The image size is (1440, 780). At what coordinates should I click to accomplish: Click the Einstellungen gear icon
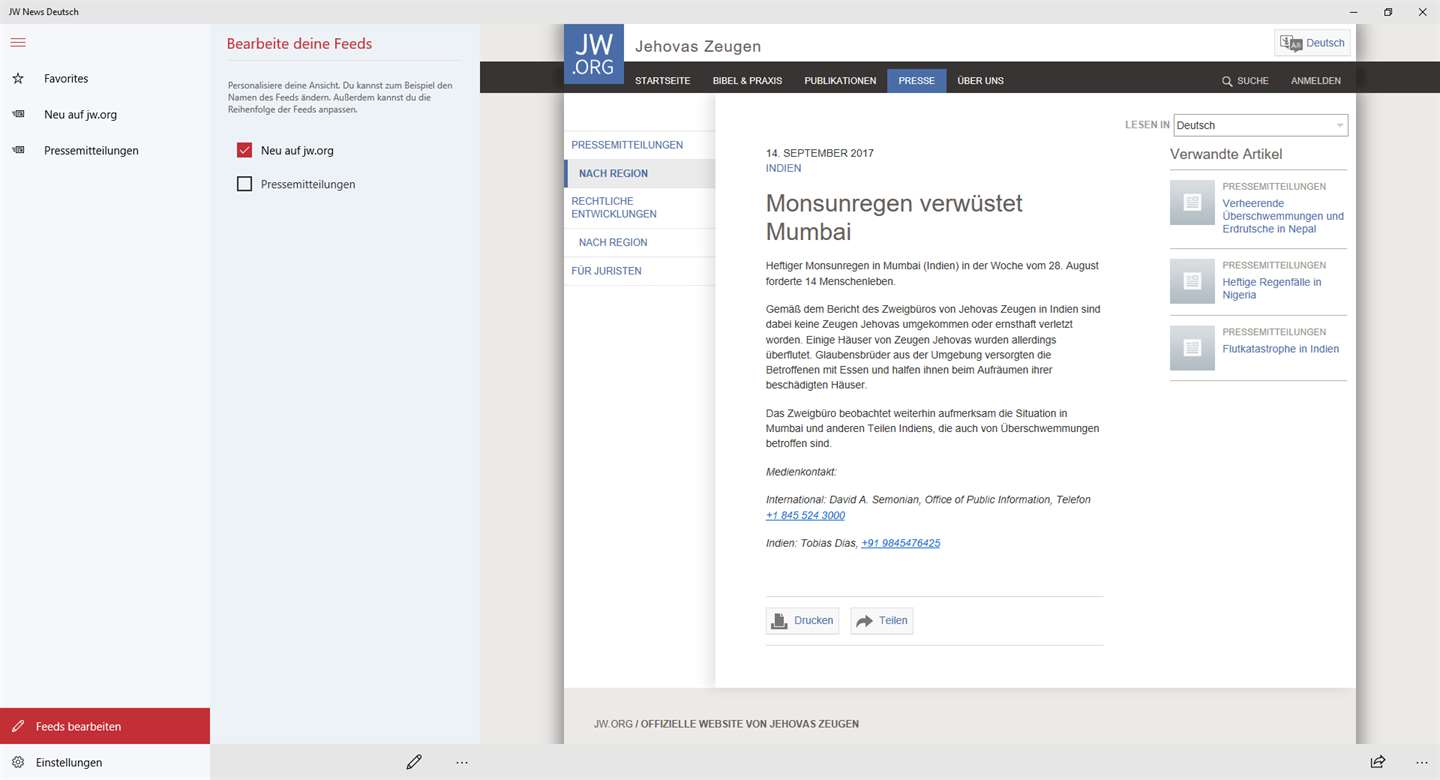(18, 762)
